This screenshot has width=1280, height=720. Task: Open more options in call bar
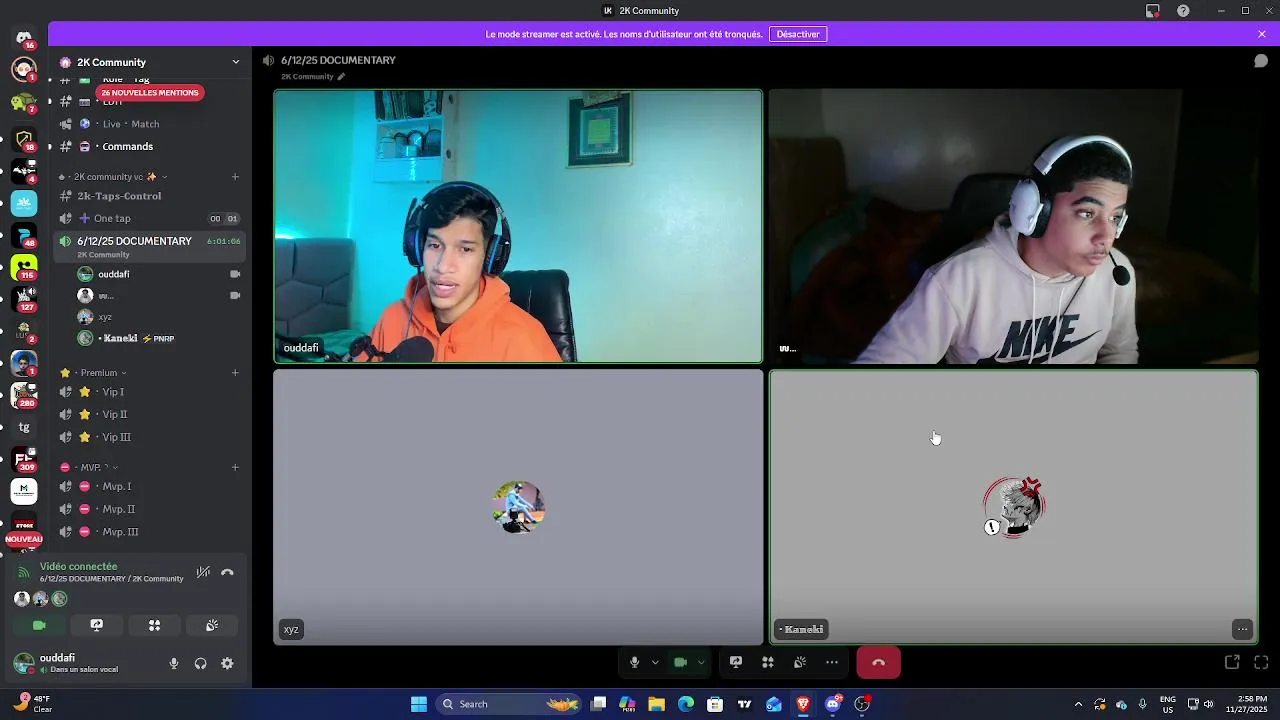point(832,662)
